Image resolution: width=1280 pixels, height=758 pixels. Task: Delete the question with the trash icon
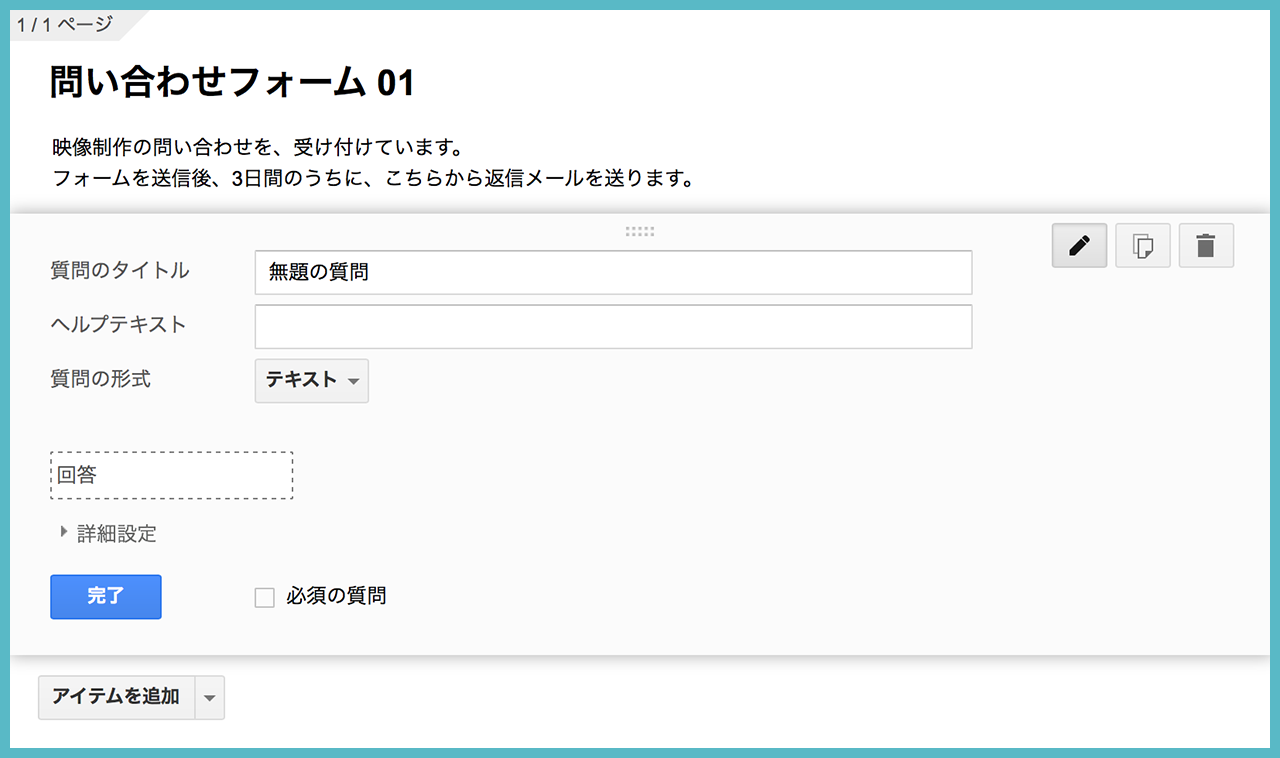coord(1207,245)
